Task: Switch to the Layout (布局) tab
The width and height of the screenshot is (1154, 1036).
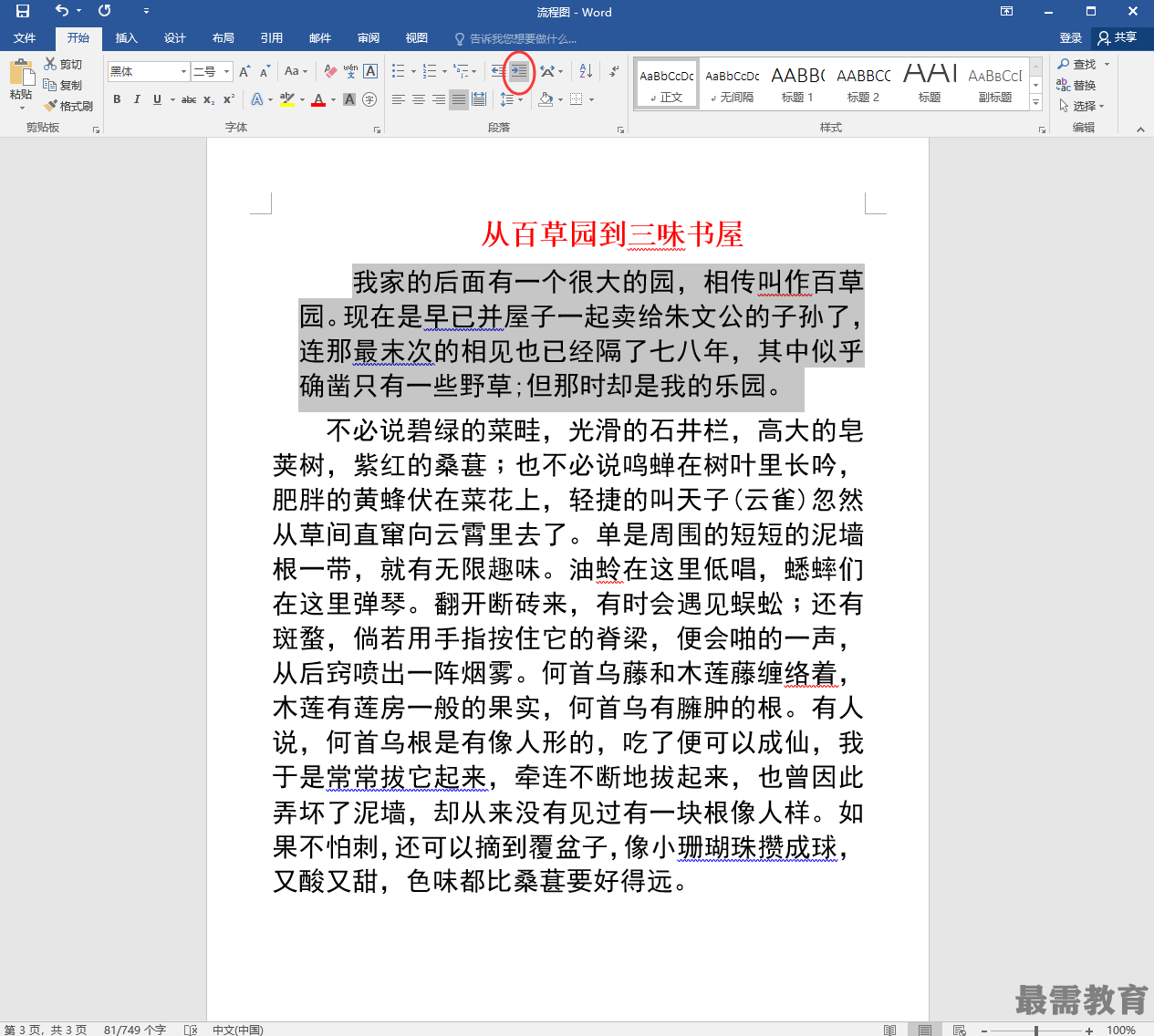Action: (x=224, y=38)
